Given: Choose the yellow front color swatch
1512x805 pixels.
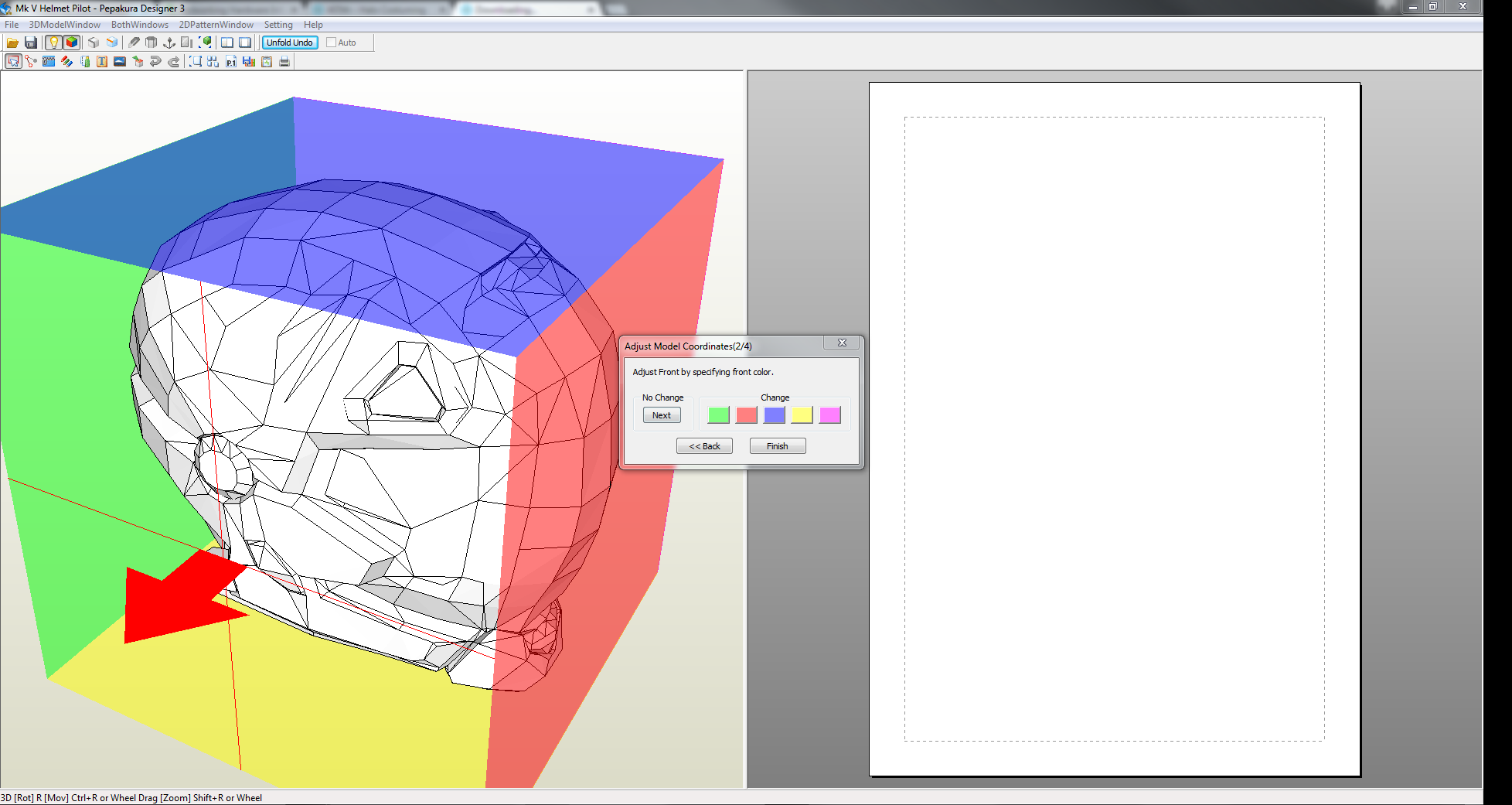Looking at the screenshot, I should 802,415.
